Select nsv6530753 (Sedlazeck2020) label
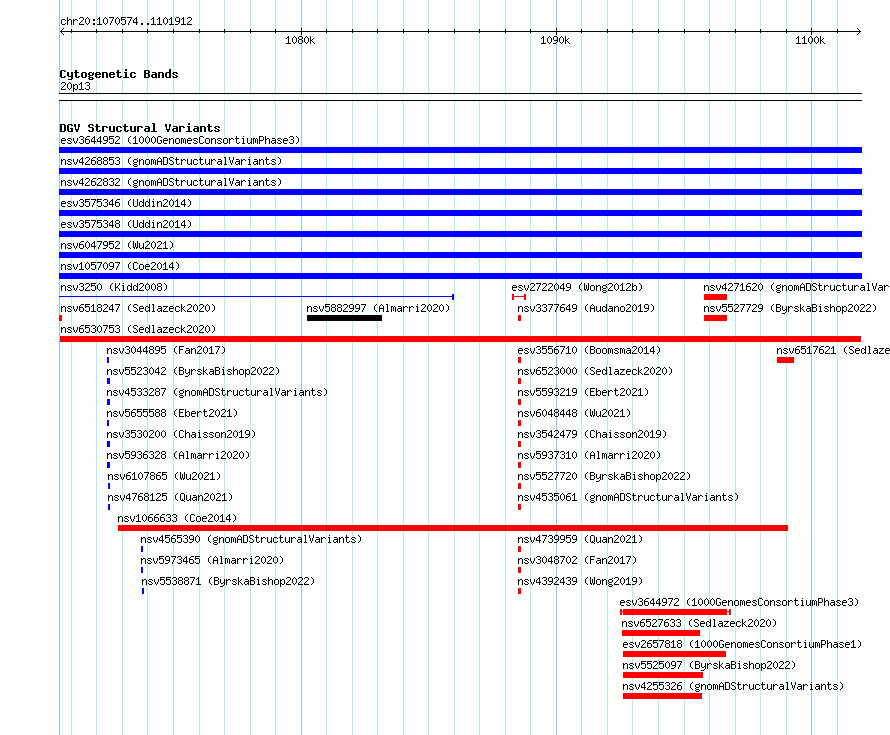Viewport: 890px width, 735px height. pyautogui.click(x=138, y=329)
